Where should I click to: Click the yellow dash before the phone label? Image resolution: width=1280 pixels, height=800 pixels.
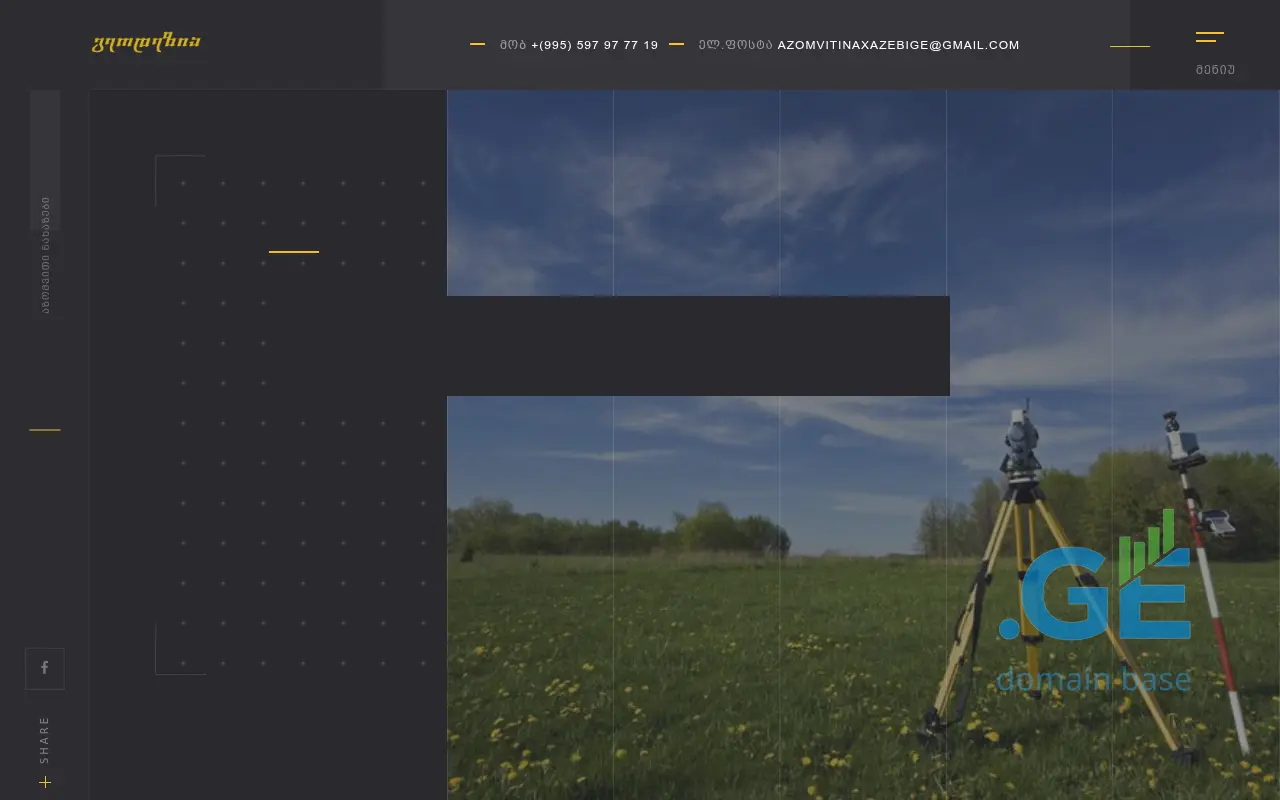tap(478, 45)
